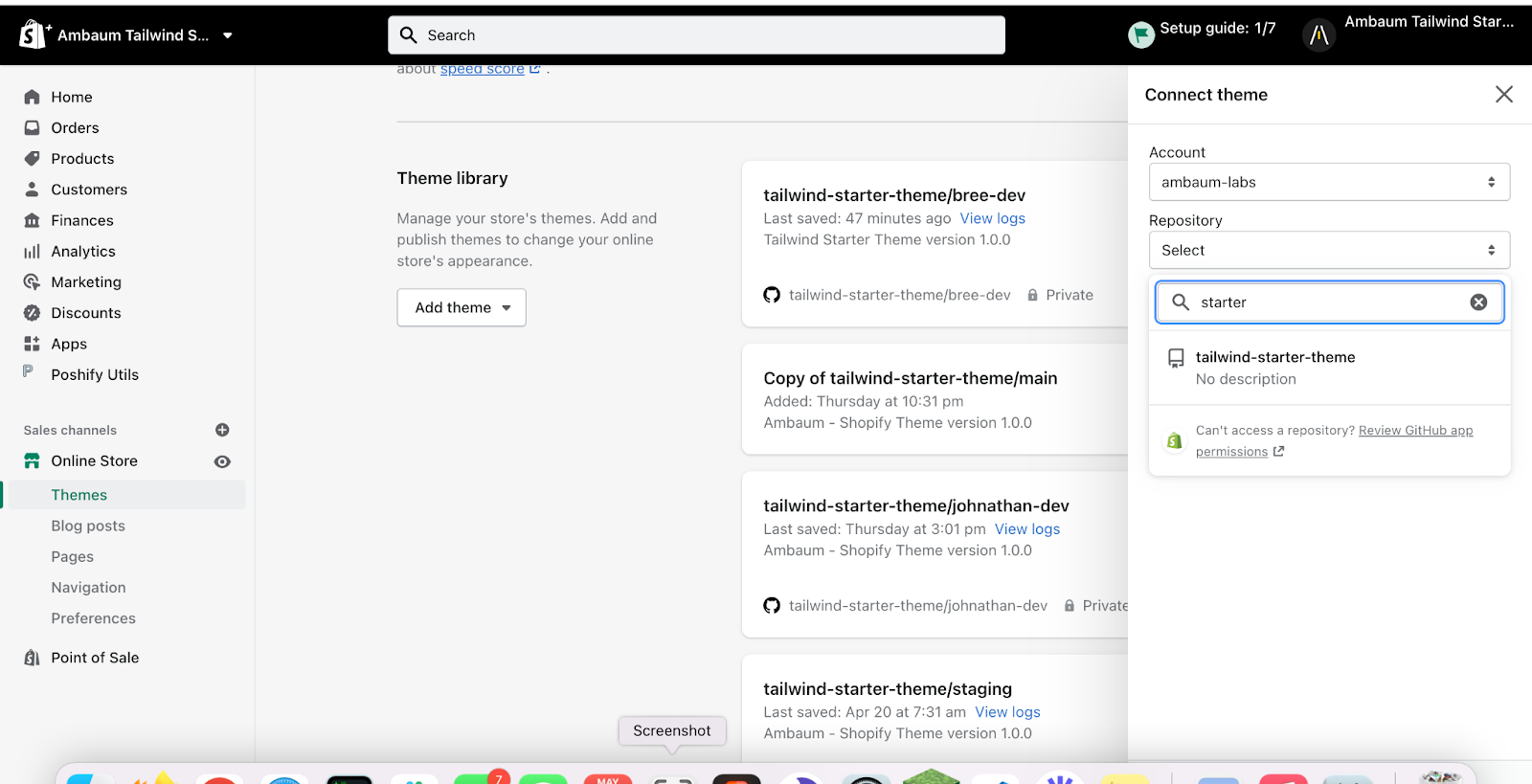The image size is (1532, 784).
Task: Open Orders via its inbox icon
Action: [x=32, y=127]
